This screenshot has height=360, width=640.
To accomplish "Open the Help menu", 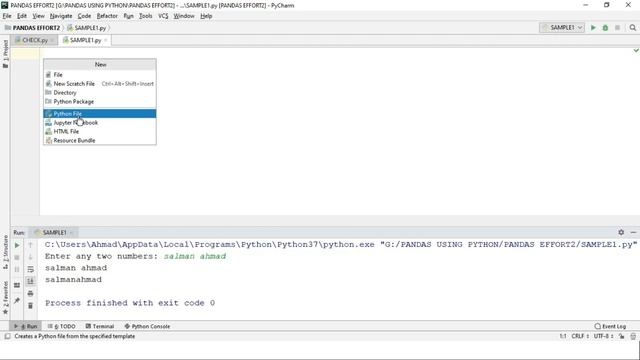I will coord(206,16).
